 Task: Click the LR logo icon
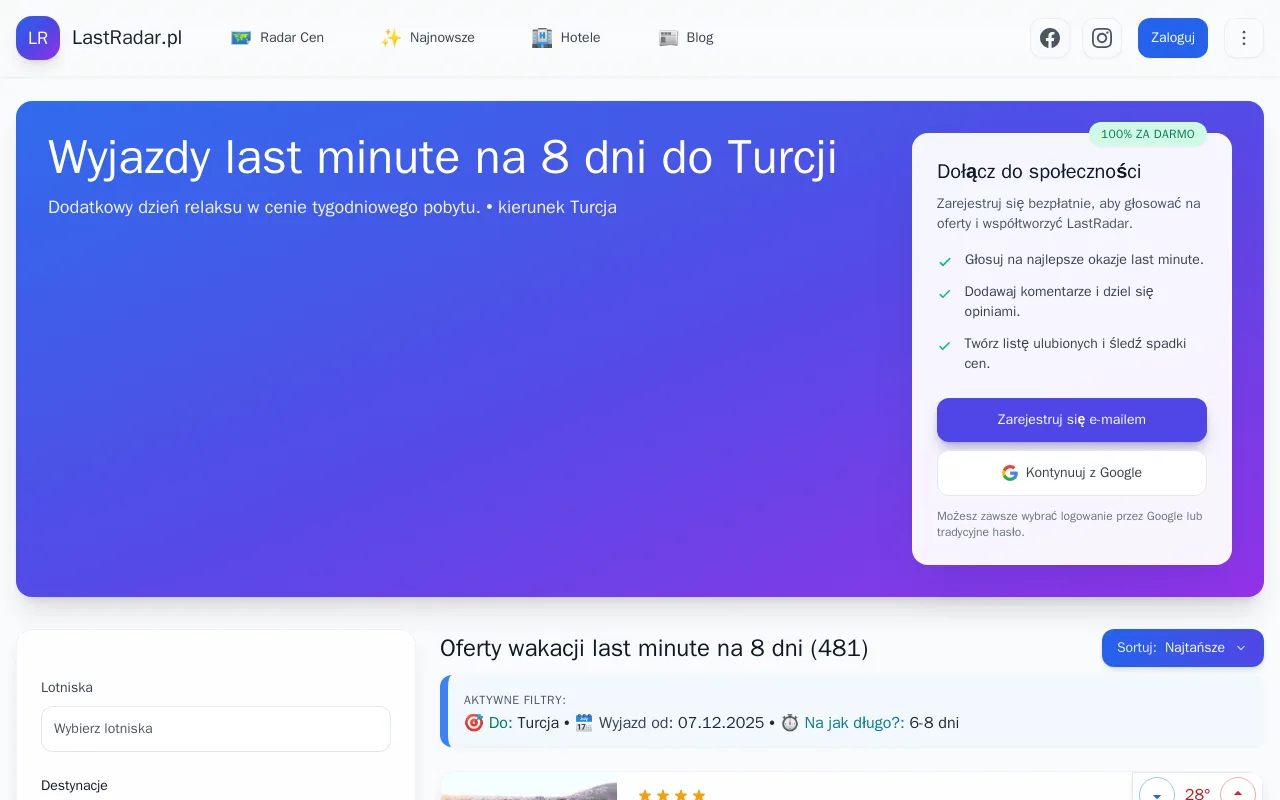tap(38, 38)
